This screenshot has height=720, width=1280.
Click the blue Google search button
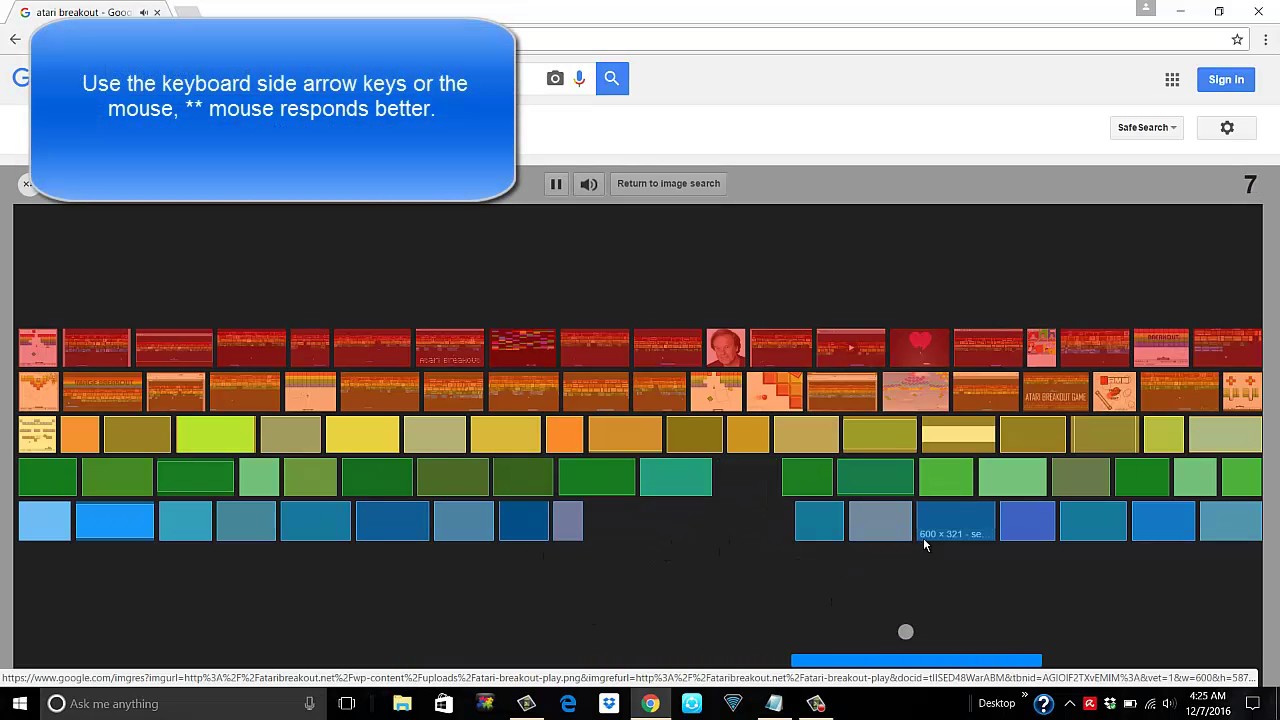point(612,78)
